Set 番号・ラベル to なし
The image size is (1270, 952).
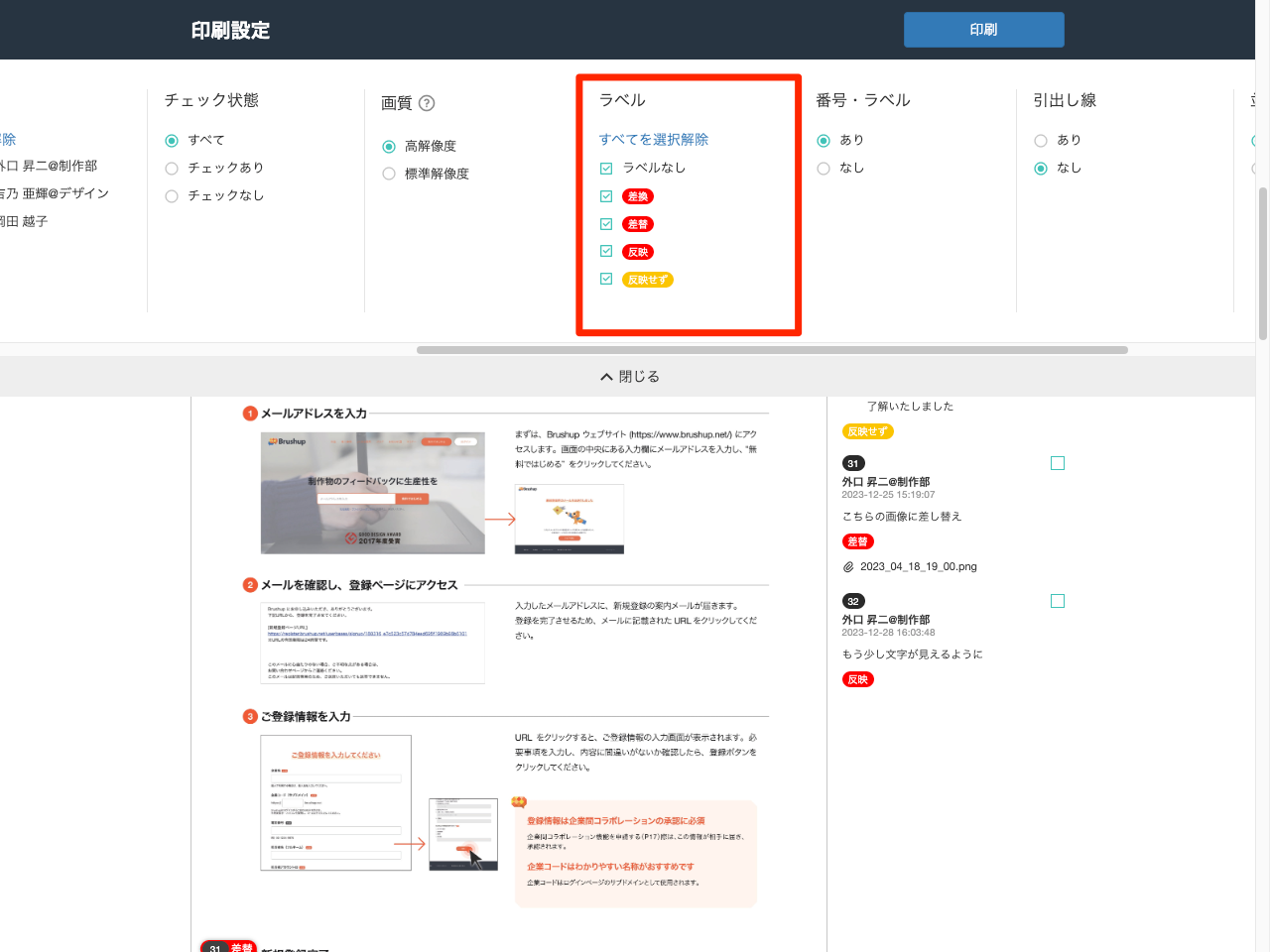click(x=824, y=169)
